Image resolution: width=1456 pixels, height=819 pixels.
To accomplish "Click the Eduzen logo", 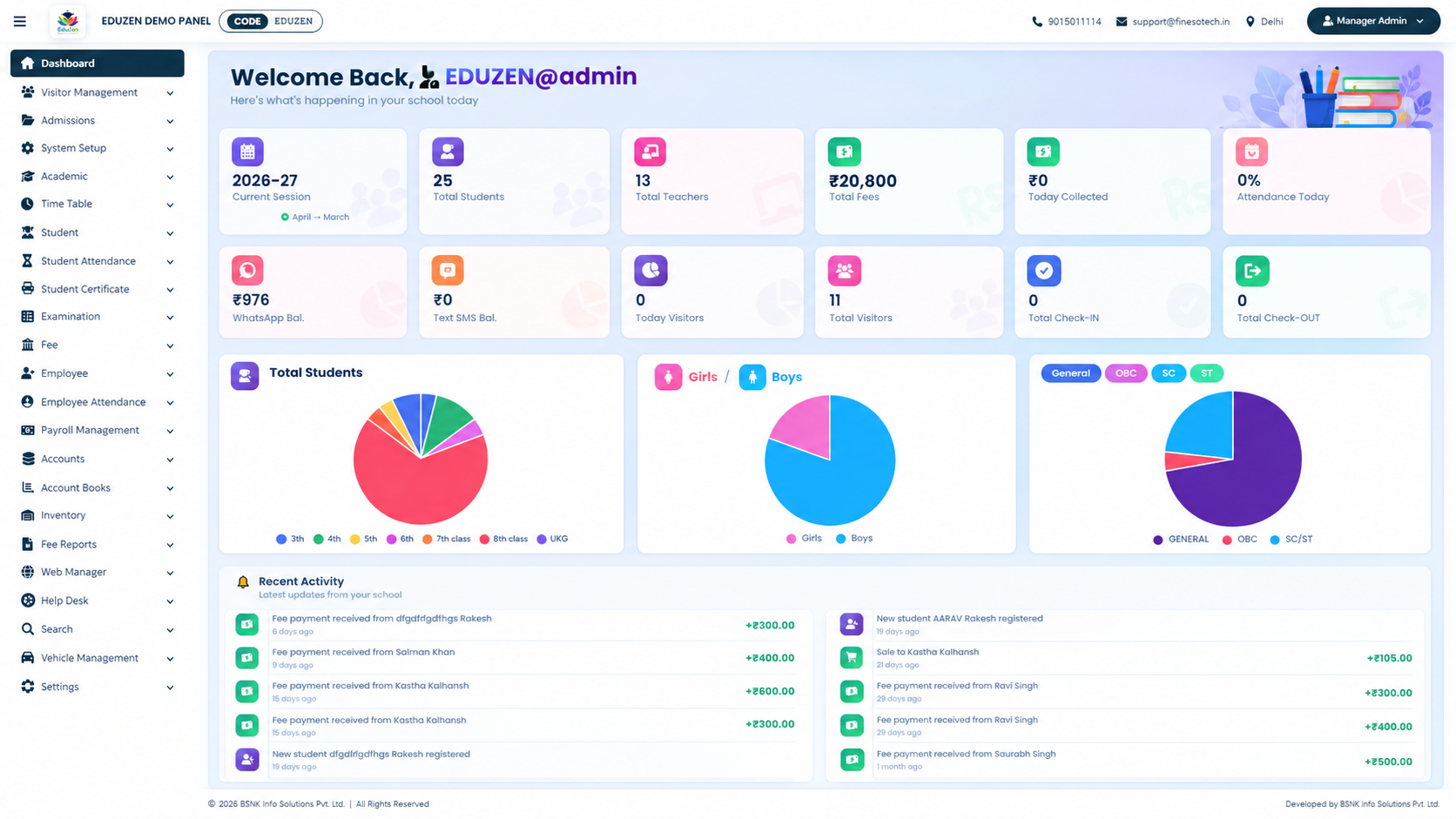I will pos(68,21).
